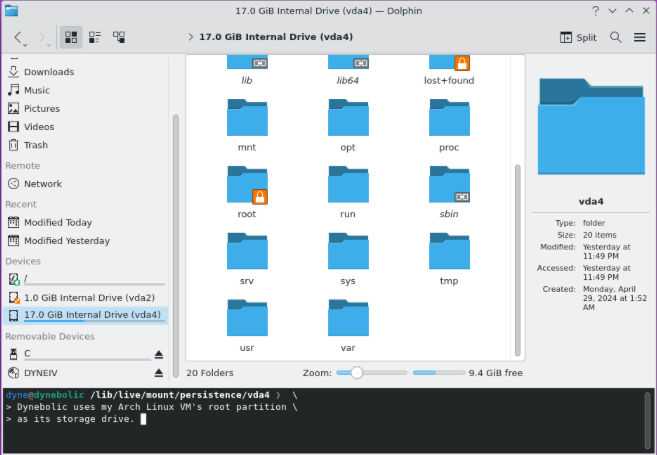Viewport: 657px width, 455px height.
Task: Select the opt folder
Action: (348, 126)
